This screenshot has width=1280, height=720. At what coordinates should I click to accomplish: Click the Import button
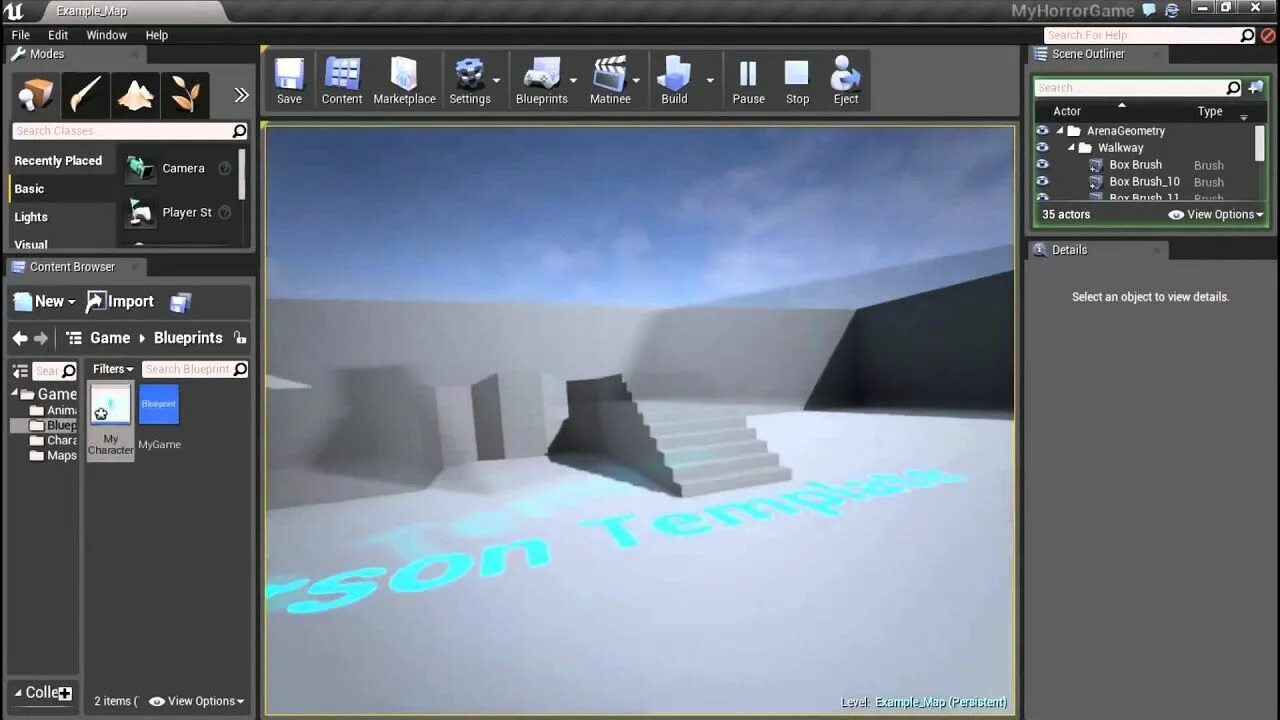(120, 301)
